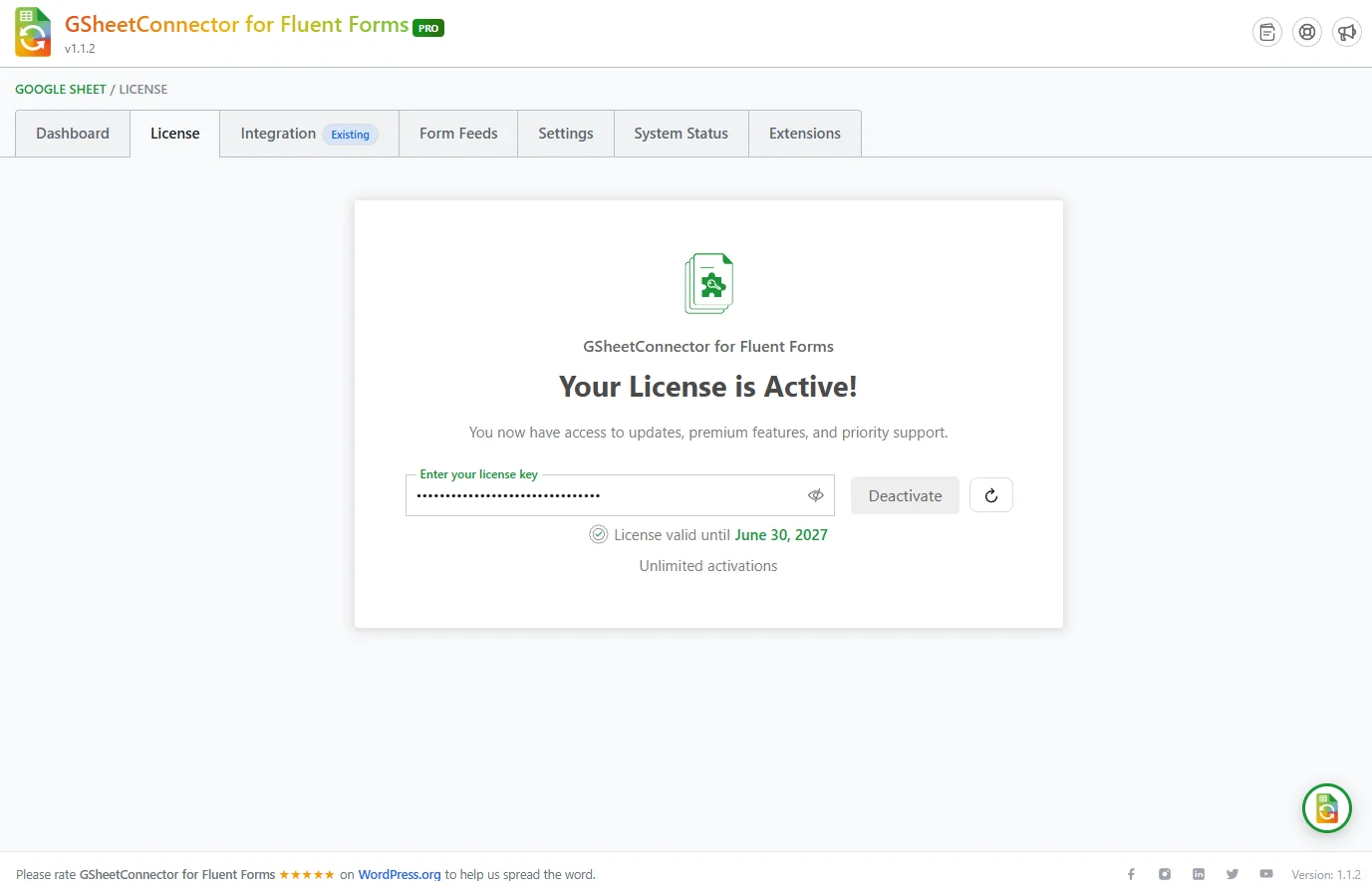The width and height of the screenshot is (1372, 891).
Task: Open the Instagram footer icon
Action: 1165,874
